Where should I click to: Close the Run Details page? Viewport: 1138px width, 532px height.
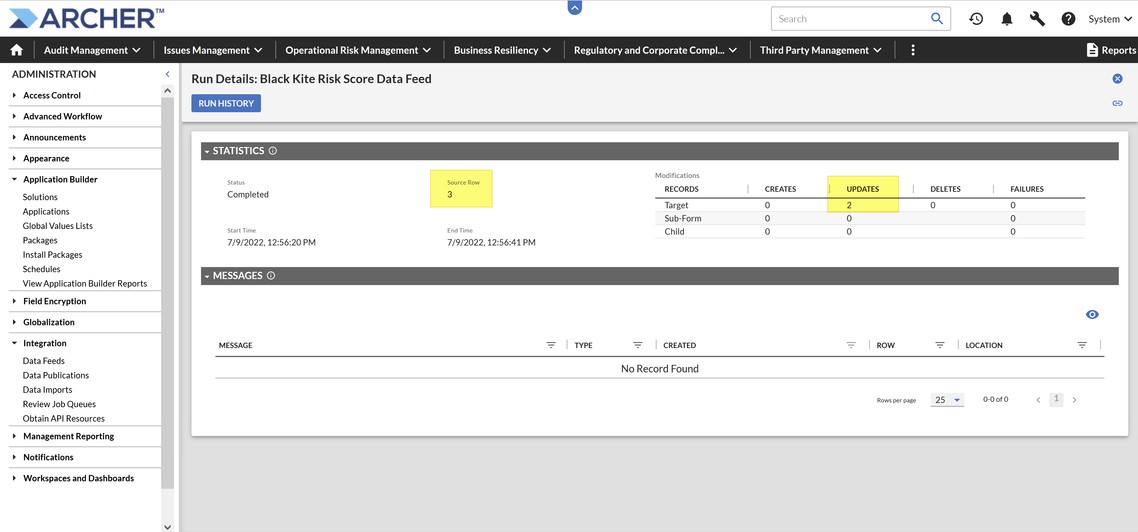1118,78
